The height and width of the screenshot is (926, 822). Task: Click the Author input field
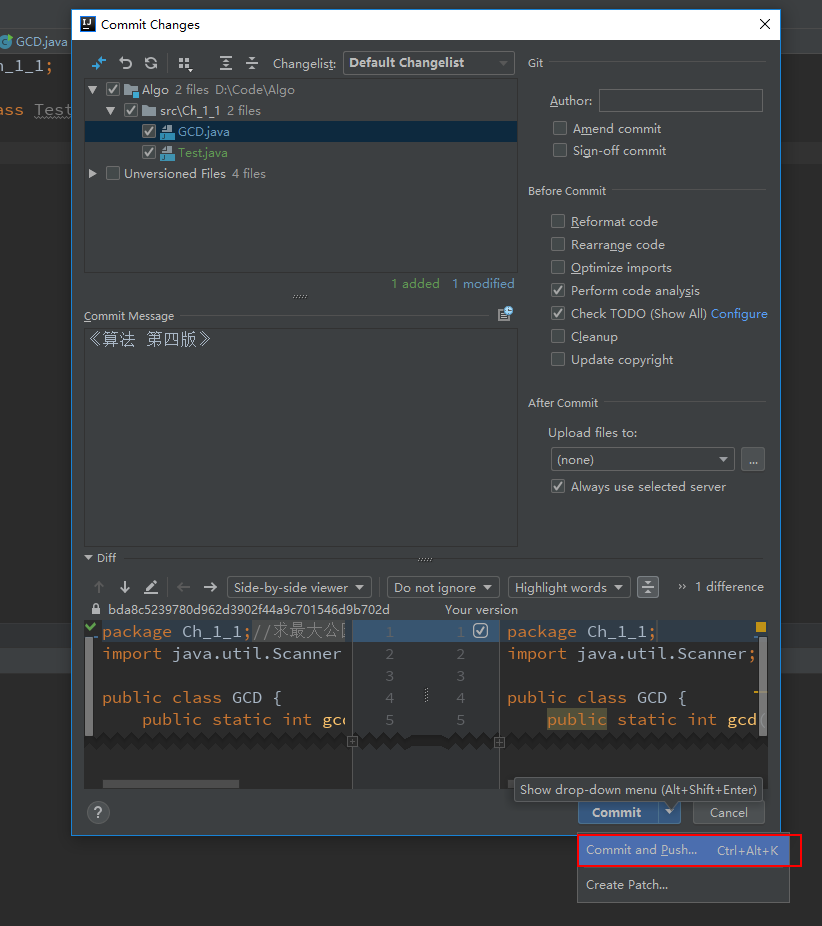click(680, 100)
